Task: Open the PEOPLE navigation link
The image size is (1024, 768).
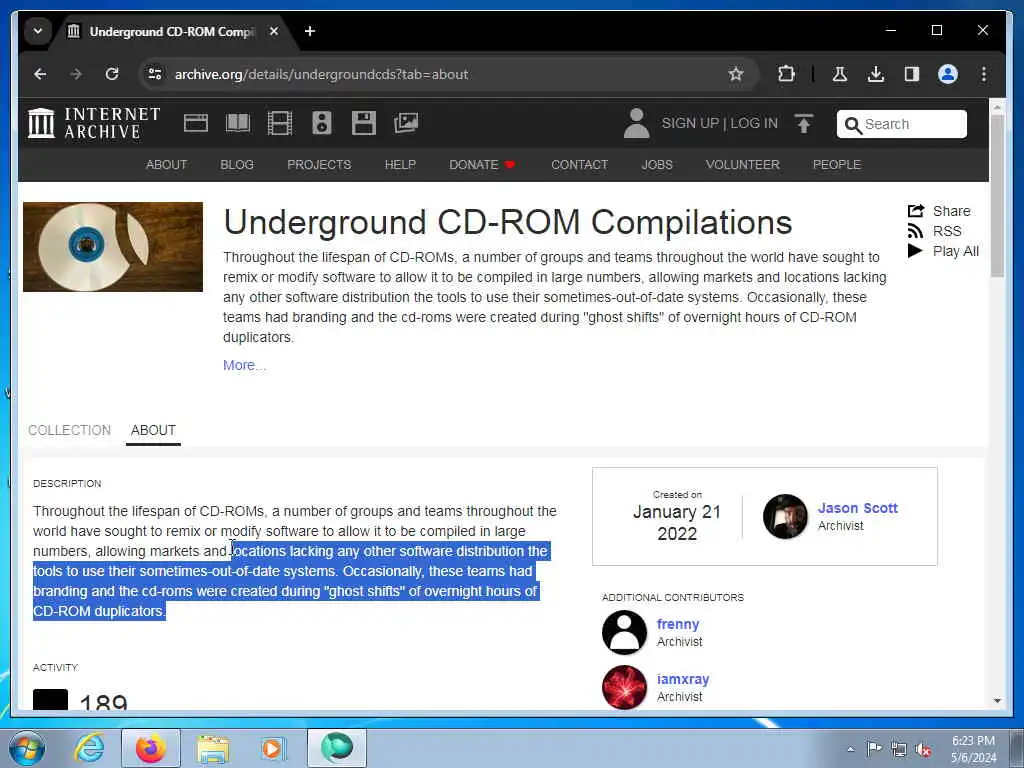Action: pyautogui.click(x=837, y=165)
